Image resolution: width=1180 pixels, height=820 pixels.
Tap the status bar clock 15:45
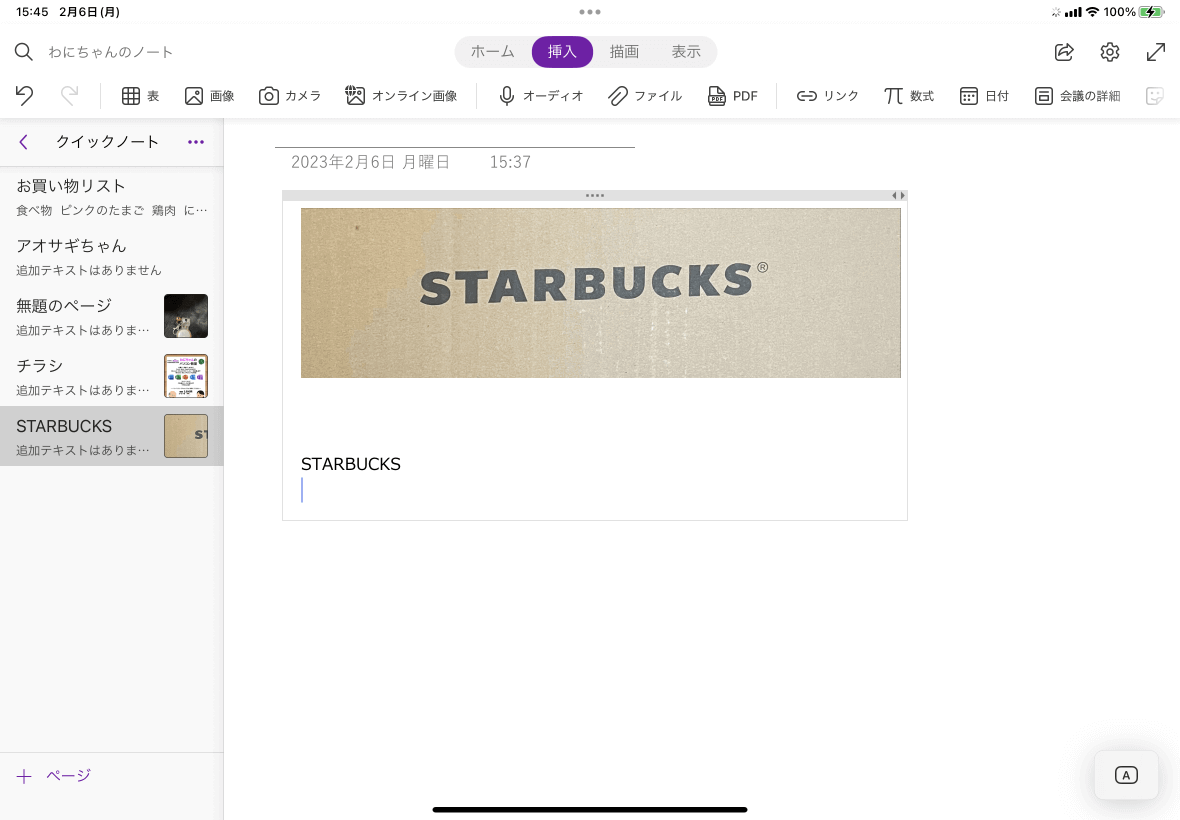32,12
